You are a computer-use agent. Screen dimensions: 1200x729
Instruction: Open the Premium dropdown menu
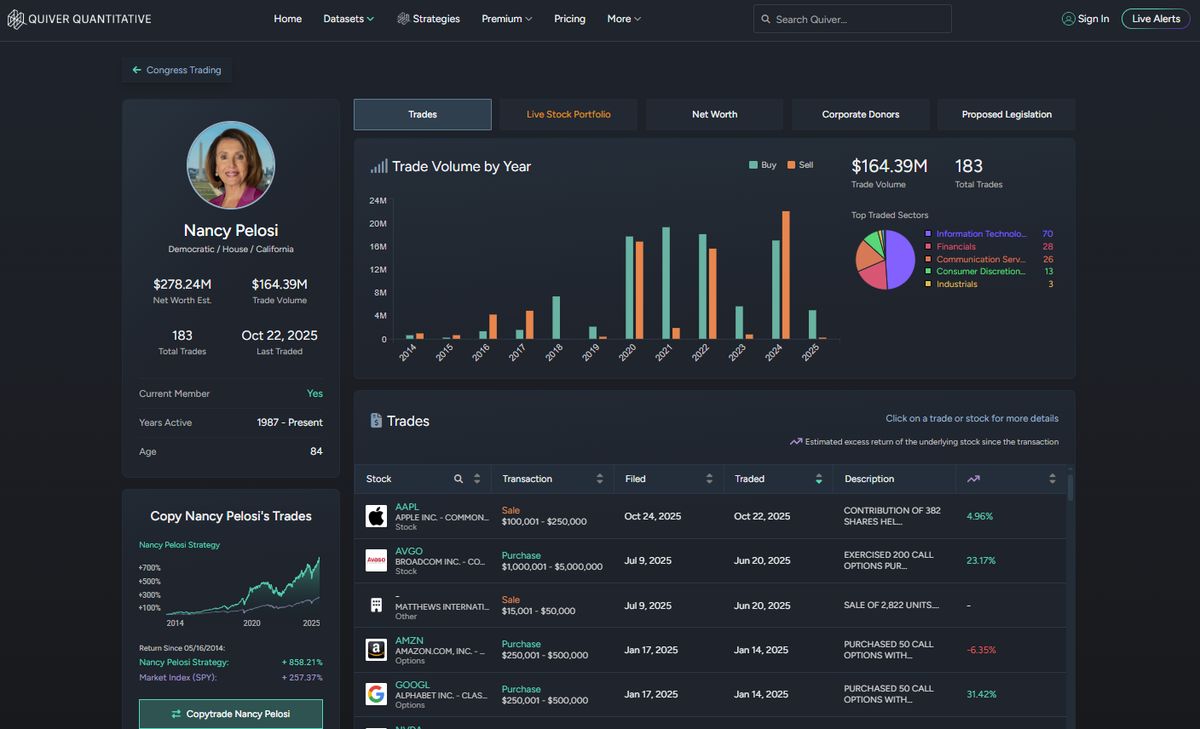point(506,19)
